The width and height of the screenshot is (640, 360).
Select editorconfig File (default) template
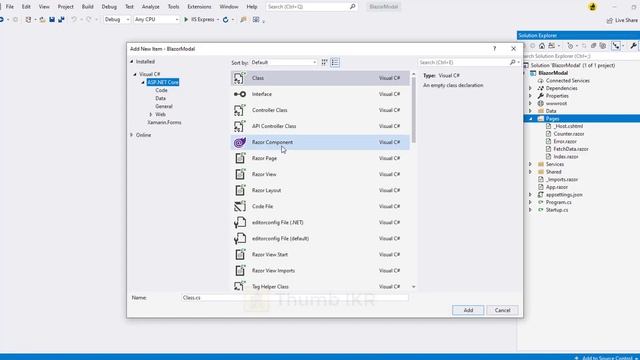click(320, 238)
